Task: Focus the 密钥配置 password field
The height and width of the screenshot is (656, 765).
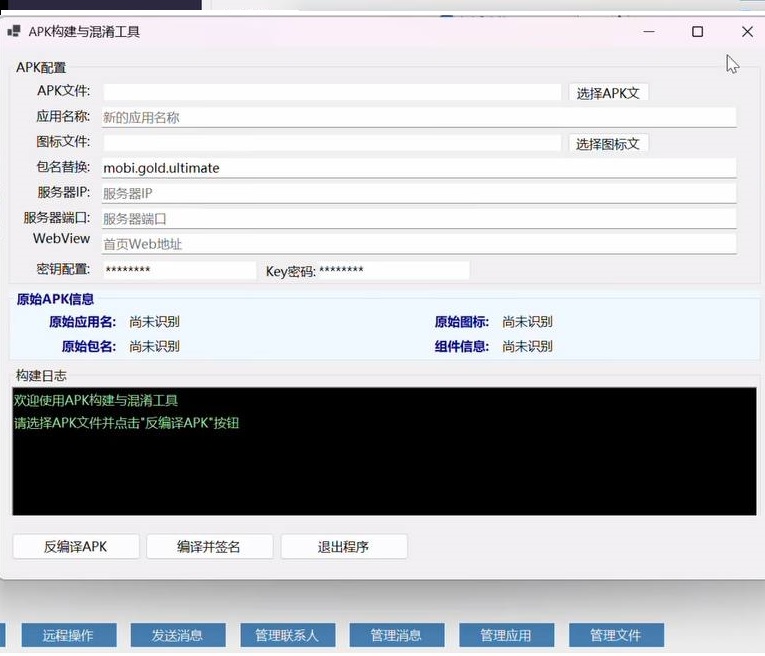Action: pyautogui.click(x=178, y=270)
